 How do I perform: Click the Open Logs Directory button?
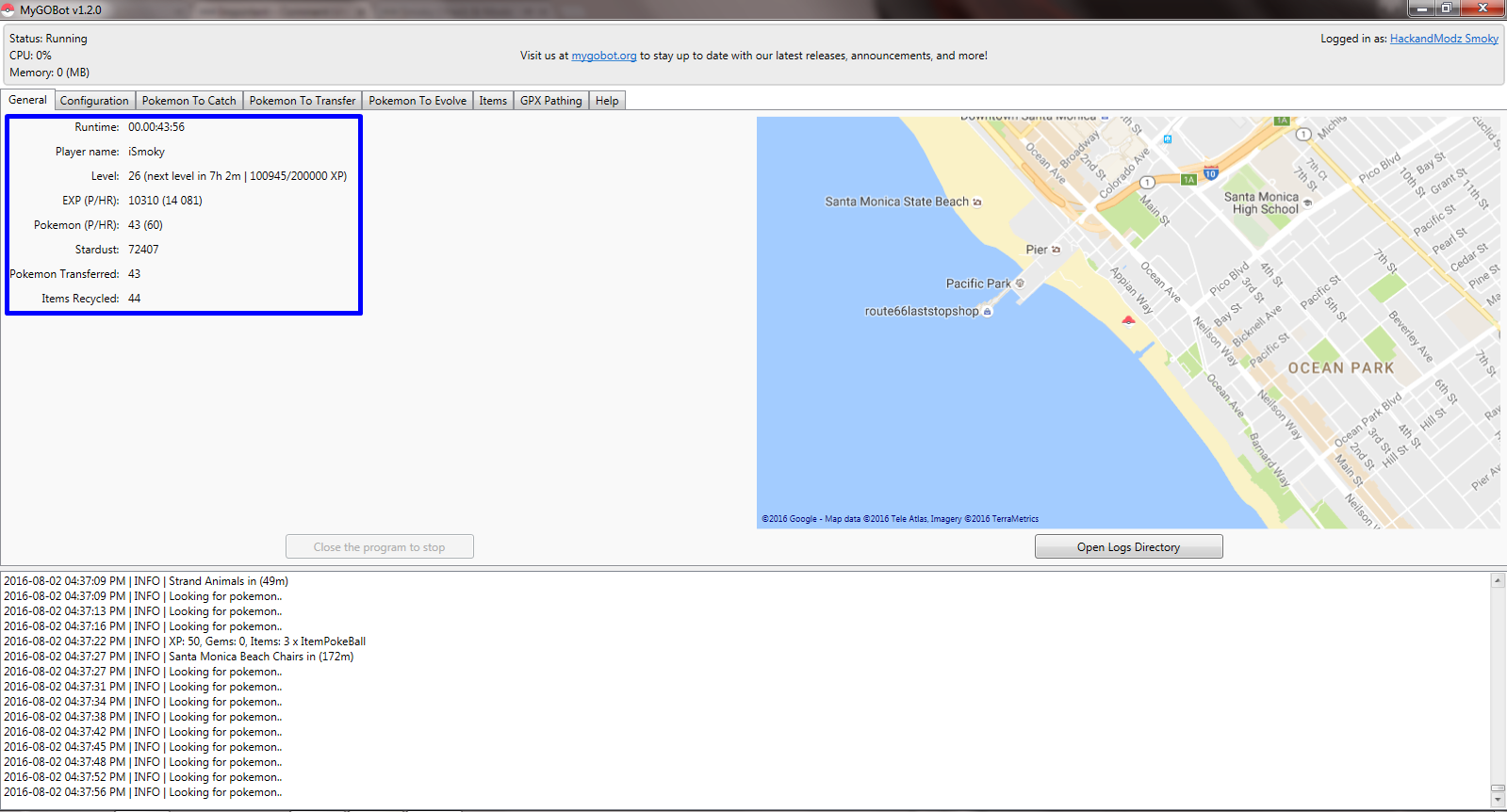(x=1129, y=547)
